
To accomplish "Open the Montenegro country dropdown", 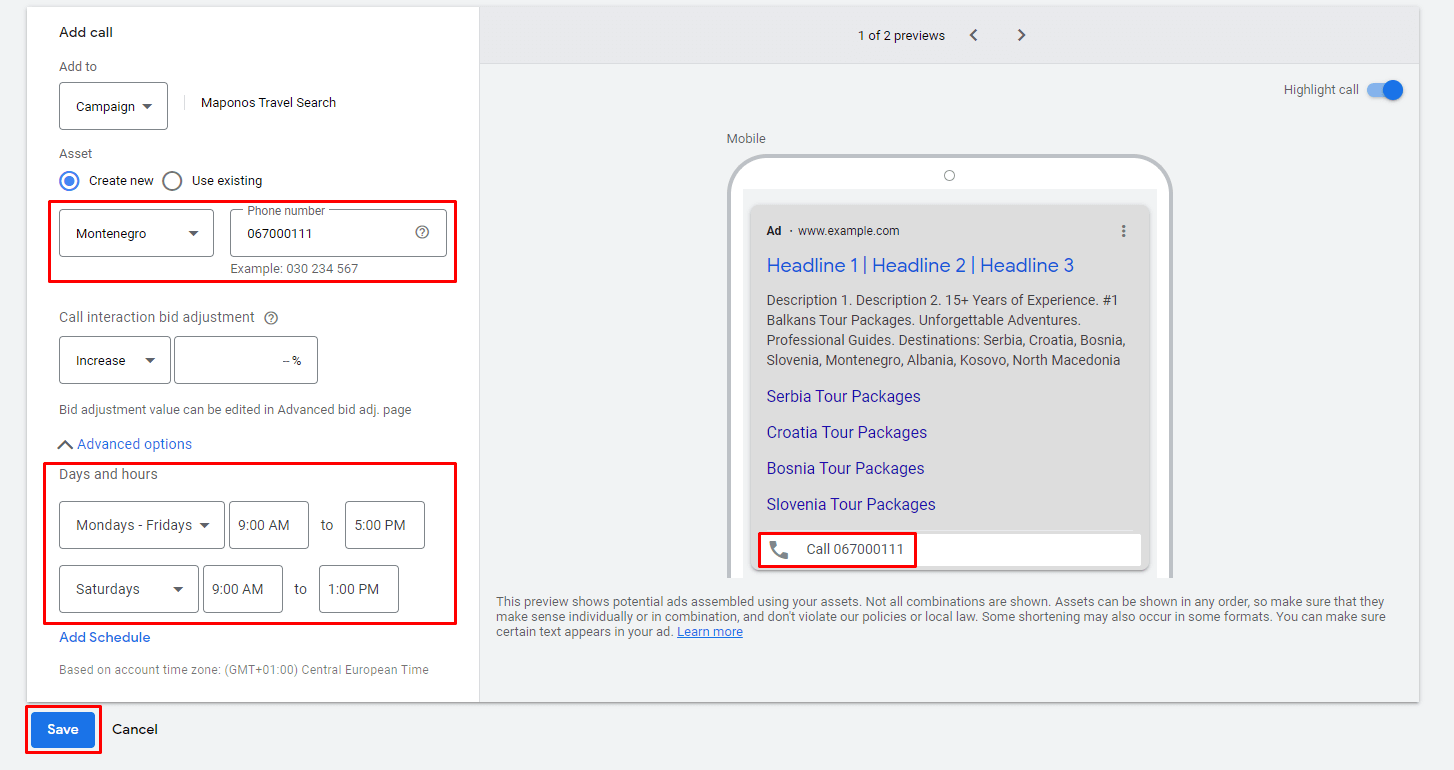I will pyautogui.click(x=137, y=233).
